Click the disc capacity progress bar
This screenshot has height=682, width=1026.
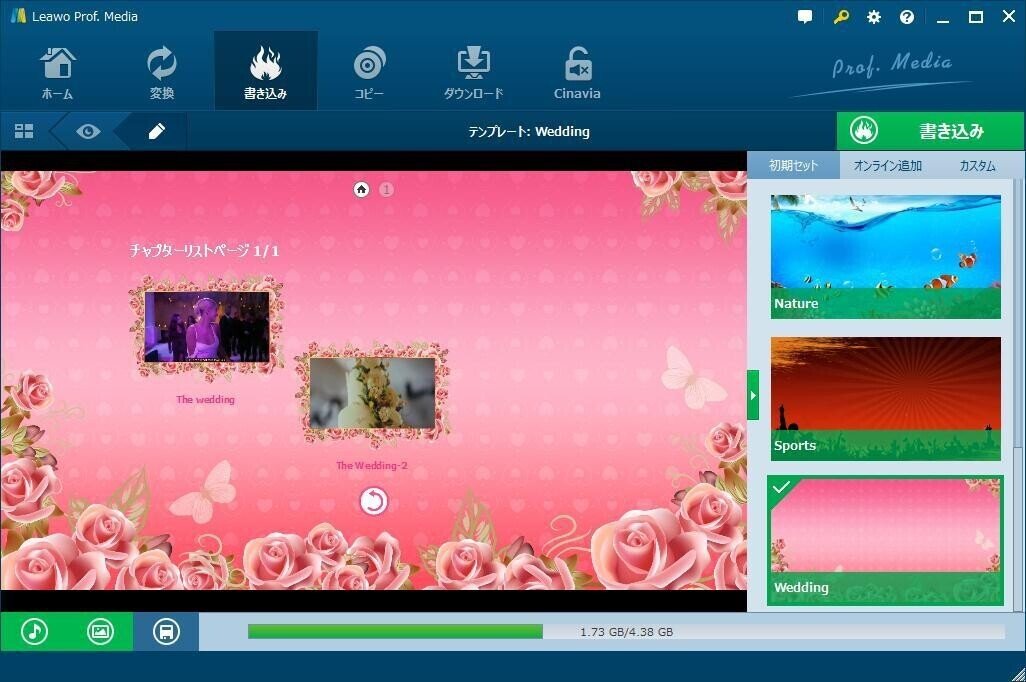(x=626, y=632)
